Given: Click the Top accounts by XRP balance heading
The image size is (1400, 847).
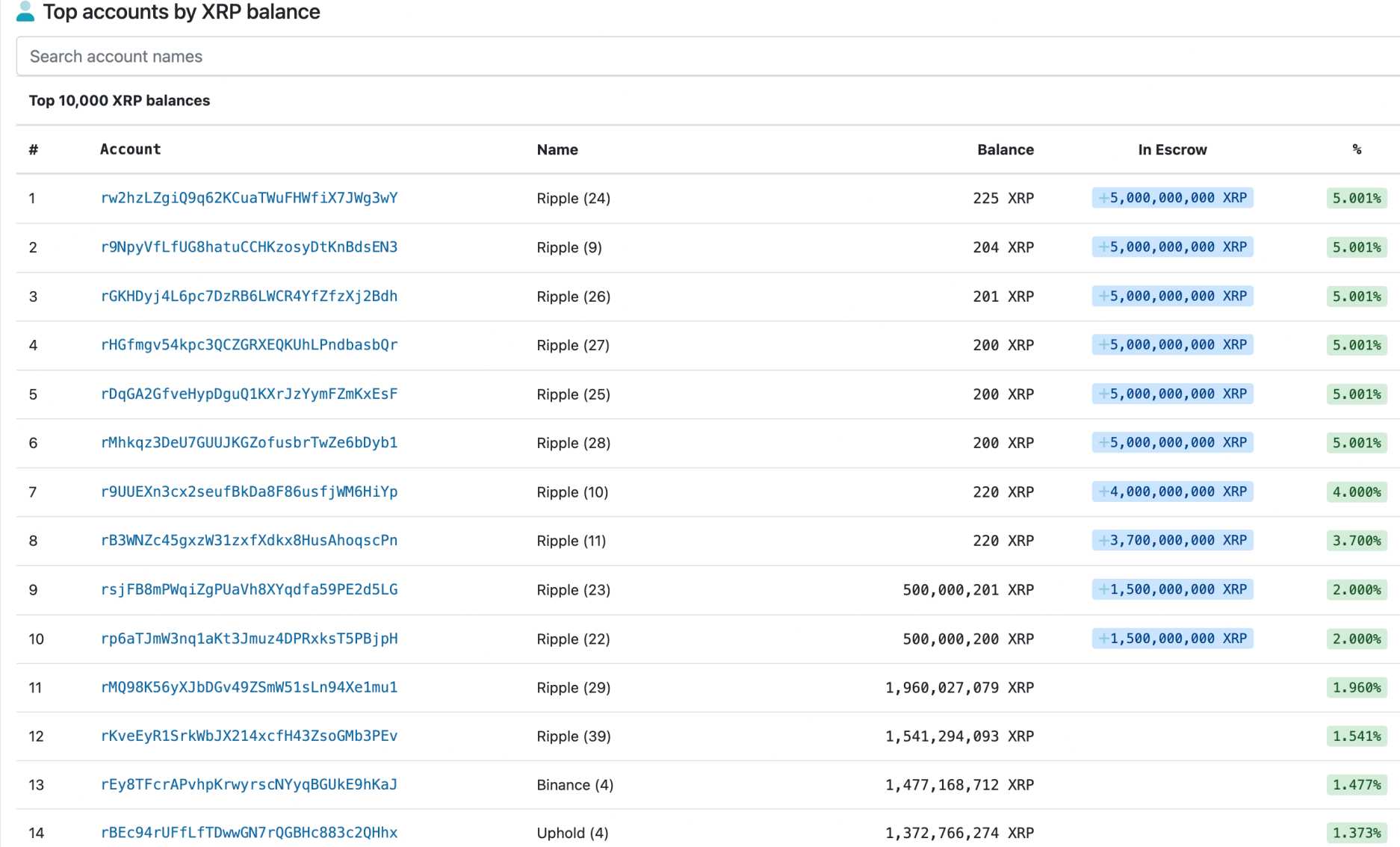Looking at the screenshot, I should (182, 12).
